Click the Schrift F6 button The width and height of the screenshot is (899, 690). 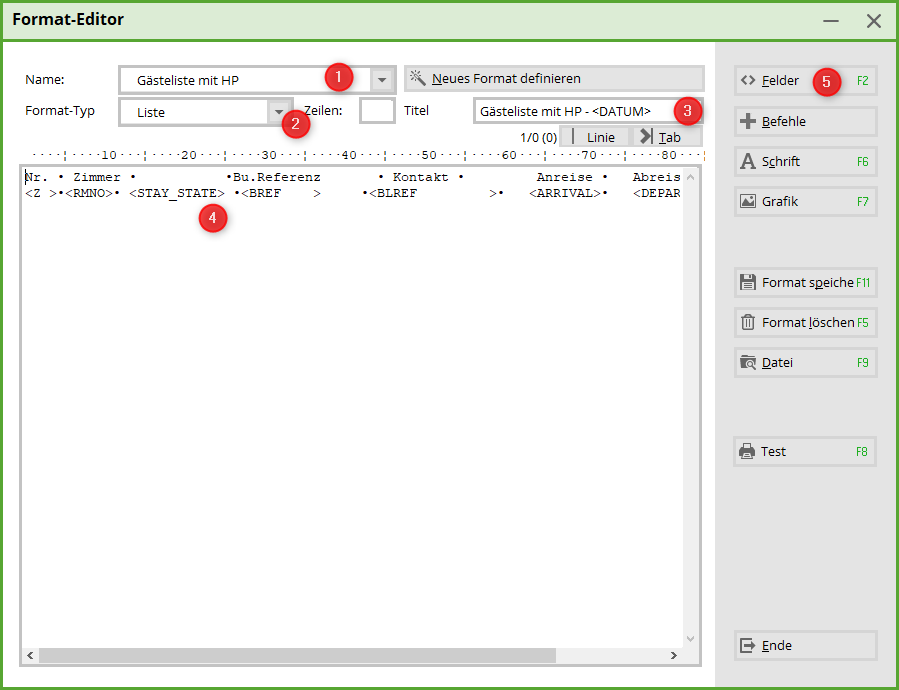point(806,162)
